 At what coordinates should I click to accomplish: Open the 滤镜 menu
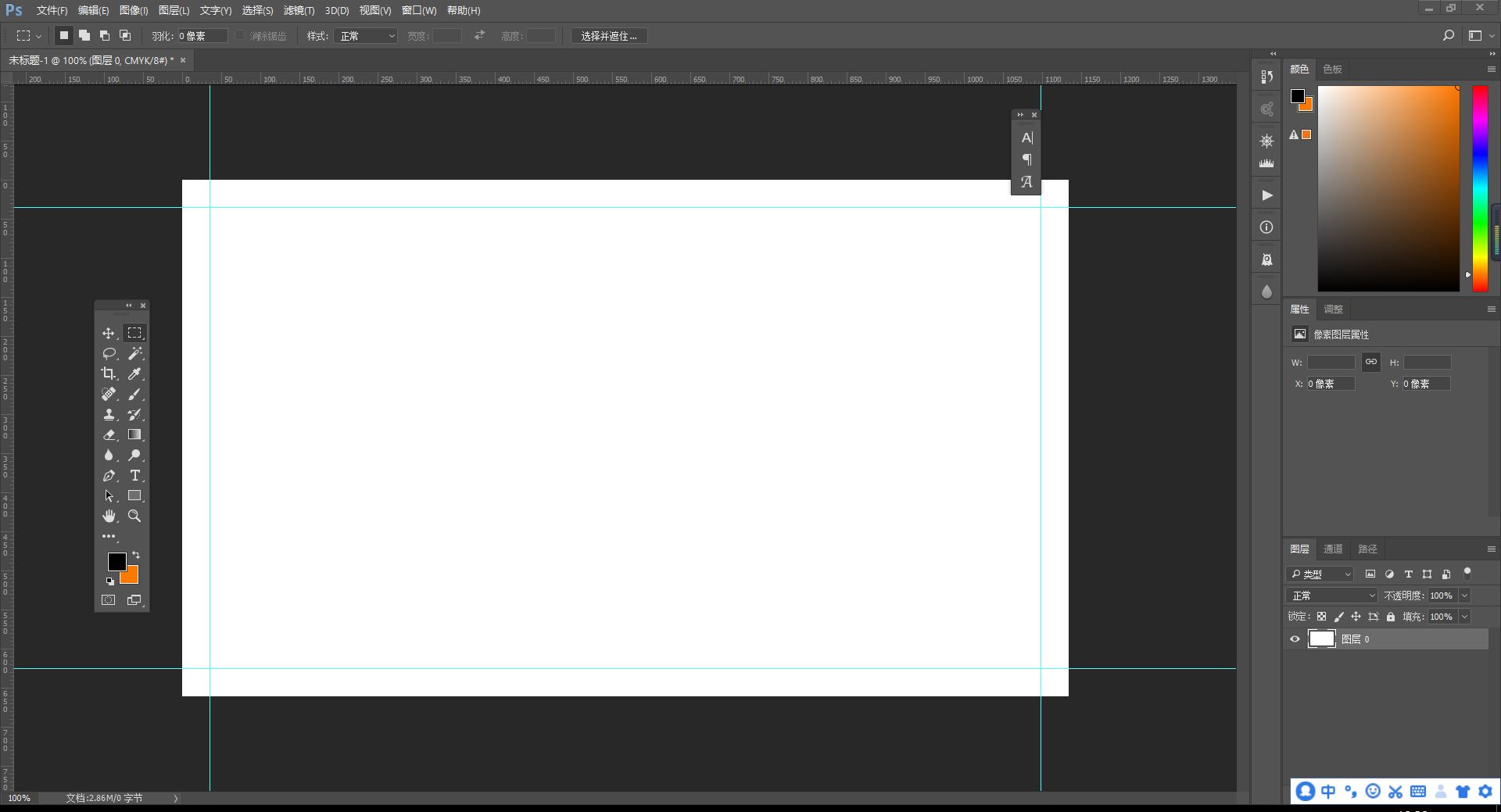tap(299, 10)
